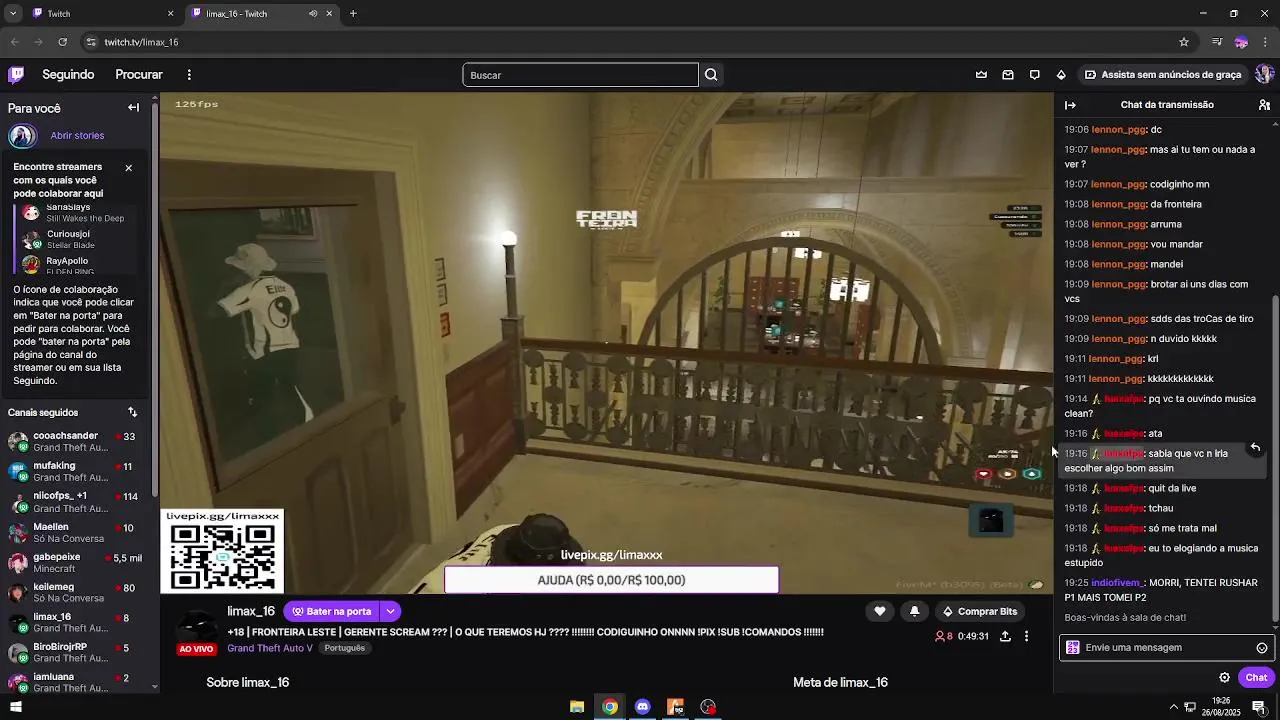Open the chat community users icon
The image size is (1280, 720).
1264,105
